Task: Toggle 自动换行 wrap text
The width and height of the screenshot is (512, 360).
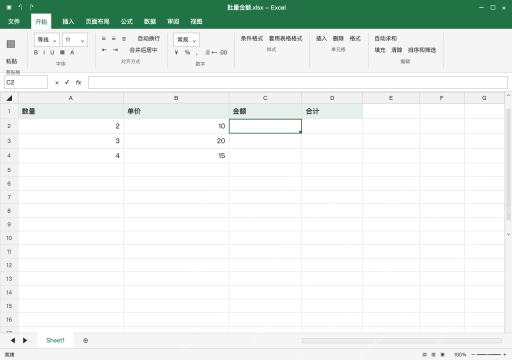Action: (x=149, y=39)
